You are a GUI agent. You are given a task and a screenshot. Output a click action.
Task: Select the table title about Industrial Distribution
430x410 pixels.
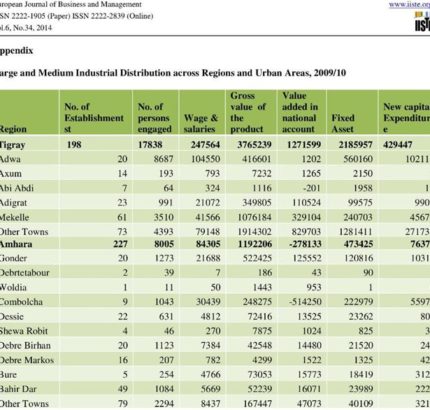coord(172,73)
